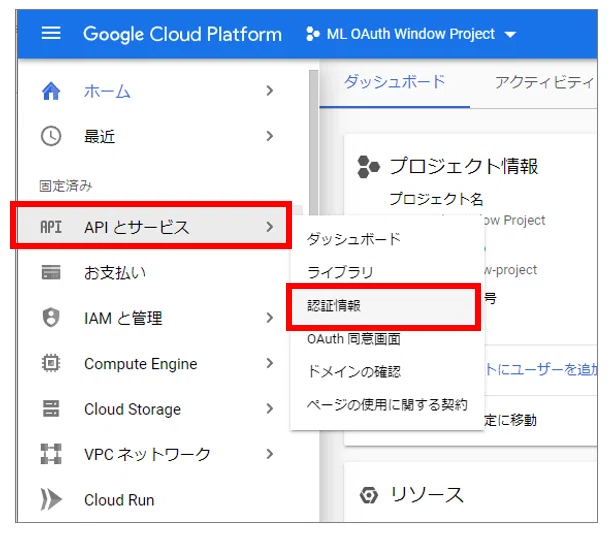Click the リソース heading

pyautogui.click(x=427, y=495)
